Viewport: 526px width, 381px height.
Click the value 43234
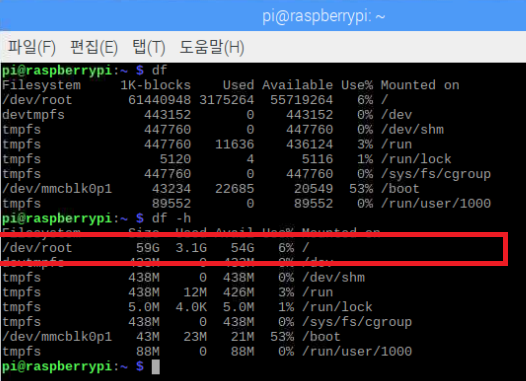click(x=171, y=188)
